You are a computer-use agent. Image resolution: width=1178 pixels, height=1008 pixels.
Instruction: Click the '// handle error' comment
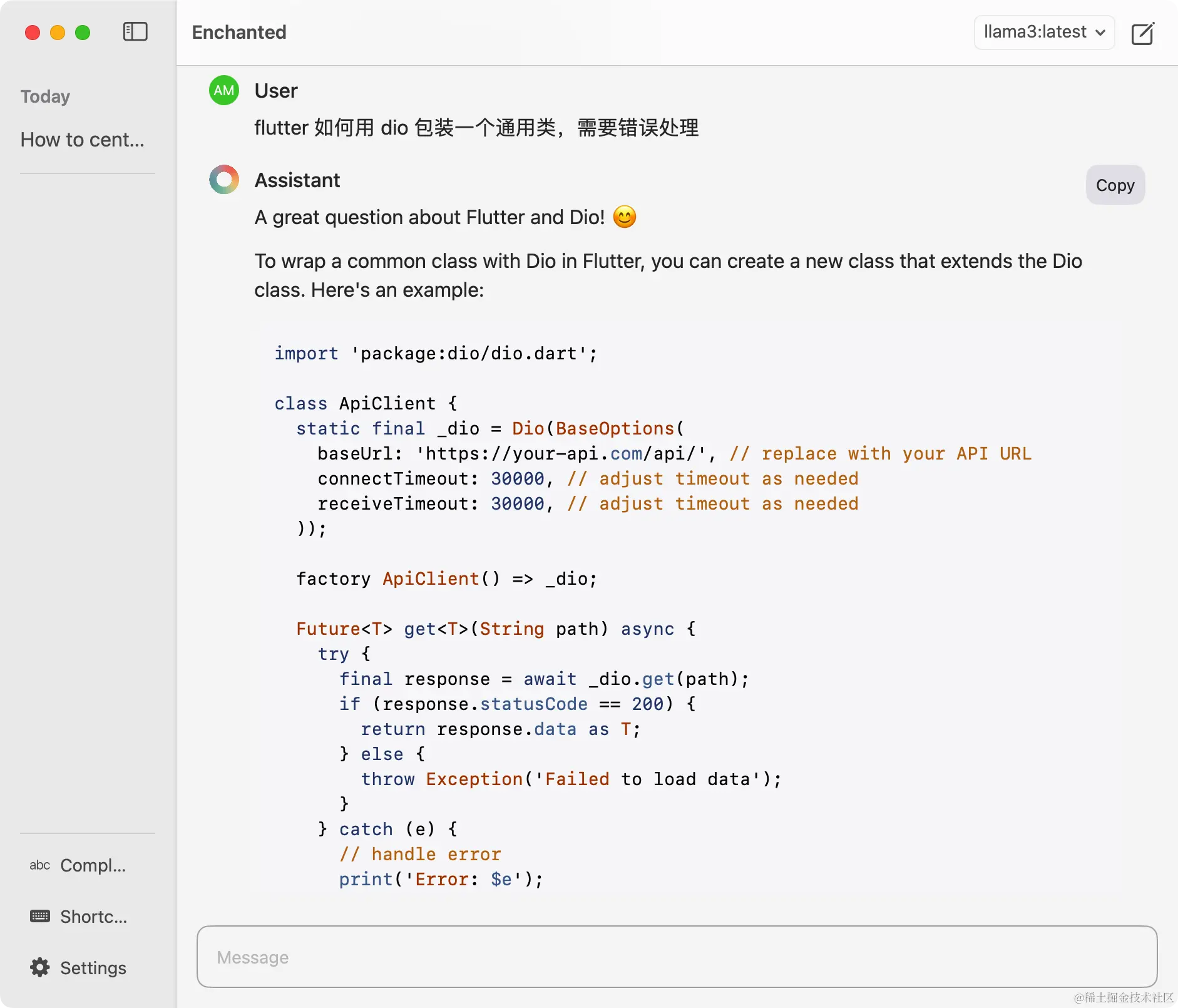420,855
